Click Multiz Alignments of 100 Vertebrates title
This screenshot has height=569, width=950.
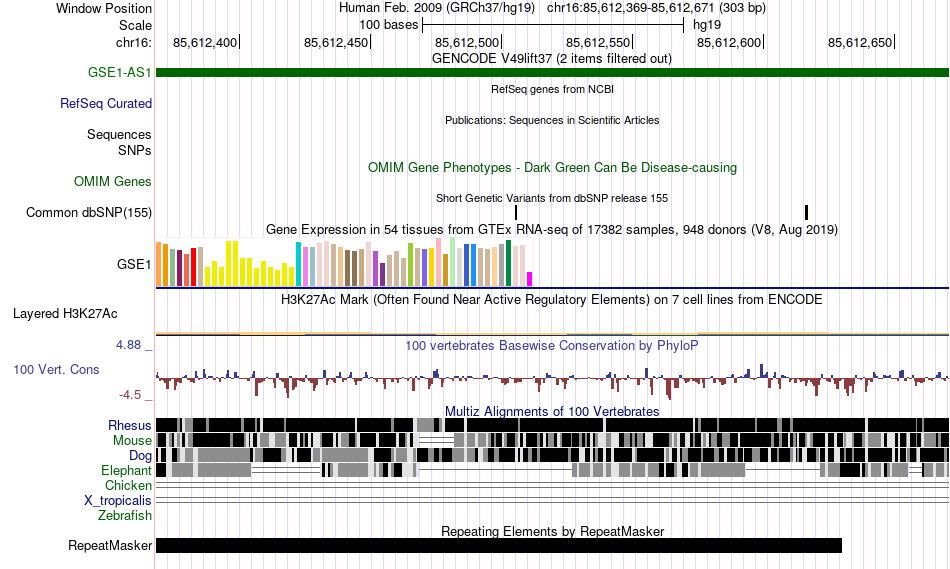coord(552,411)
